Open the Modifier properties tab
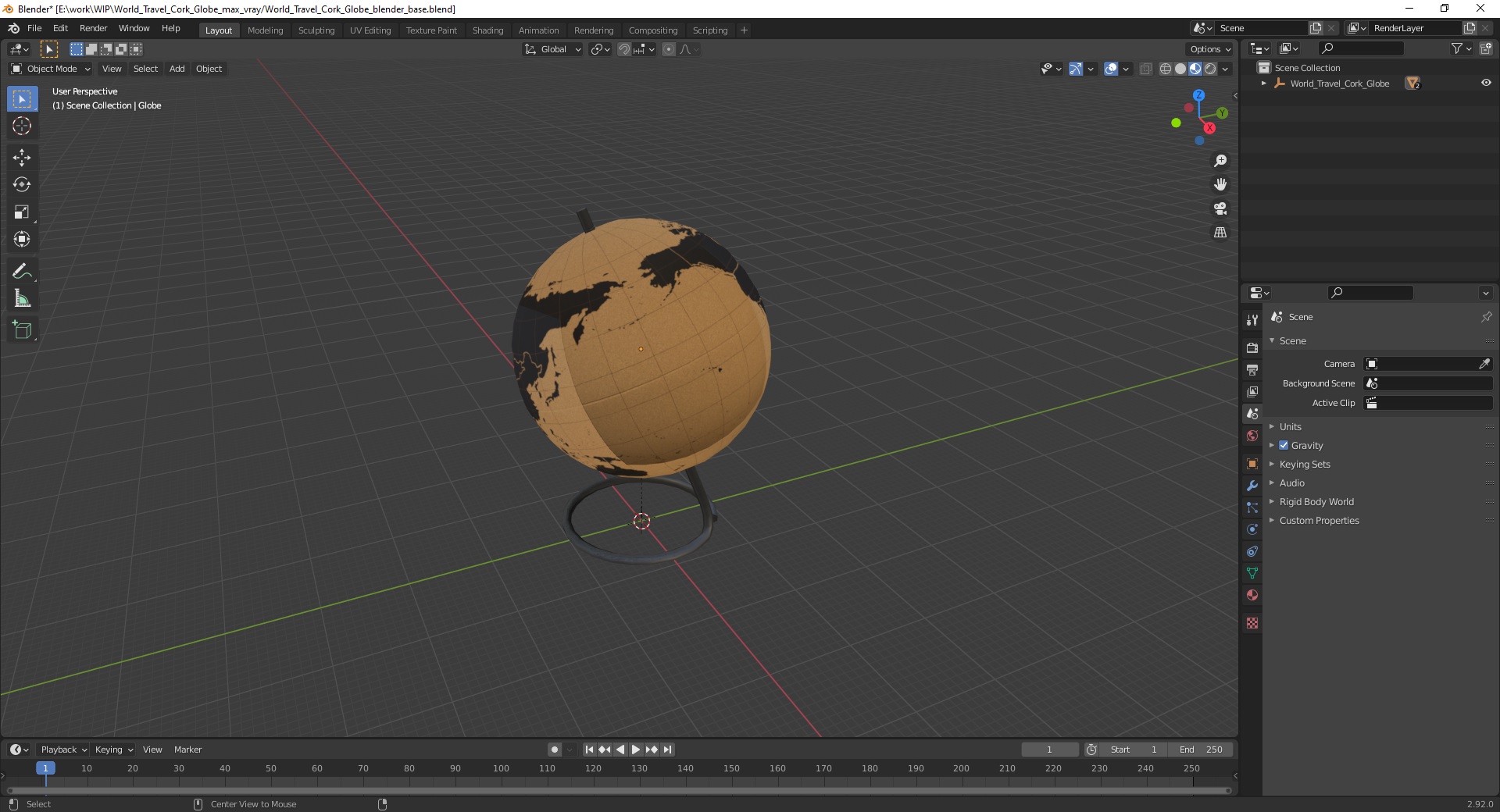This screenshot has height=812, width=1500. coord(1252,486)
